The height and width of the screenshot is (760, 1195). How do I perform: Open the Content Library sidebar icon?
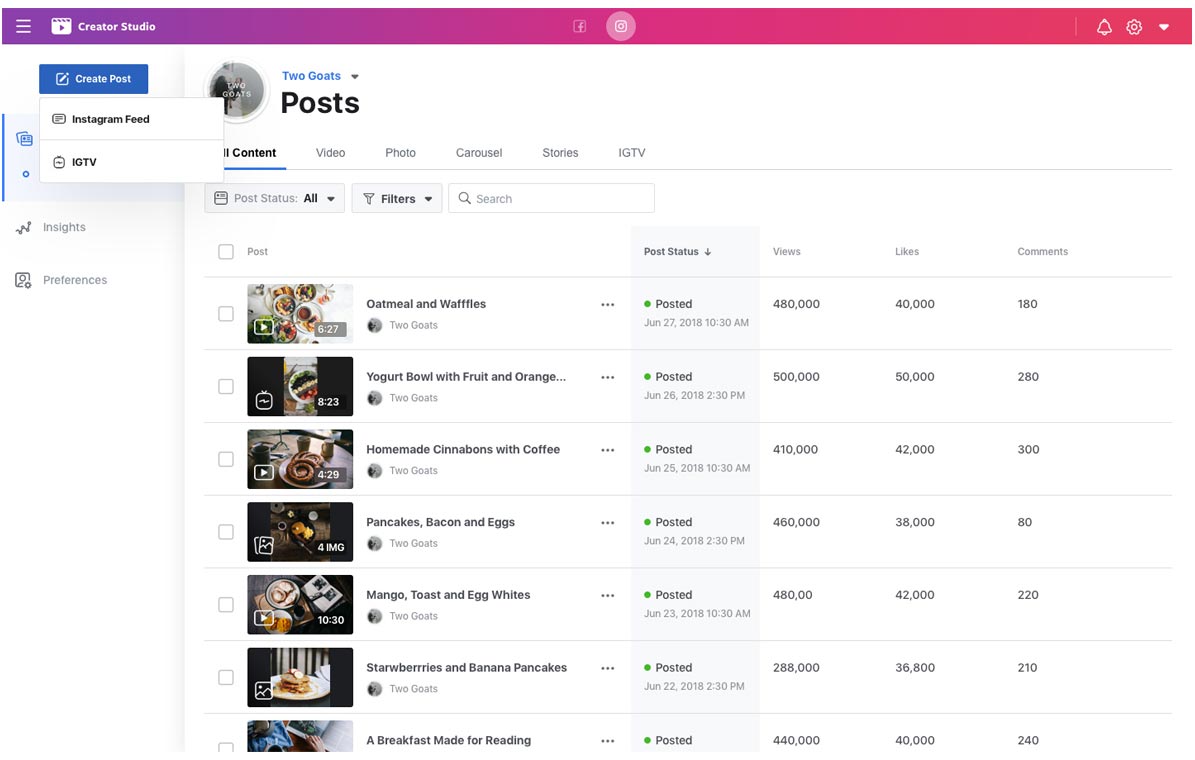pos(24,139)
